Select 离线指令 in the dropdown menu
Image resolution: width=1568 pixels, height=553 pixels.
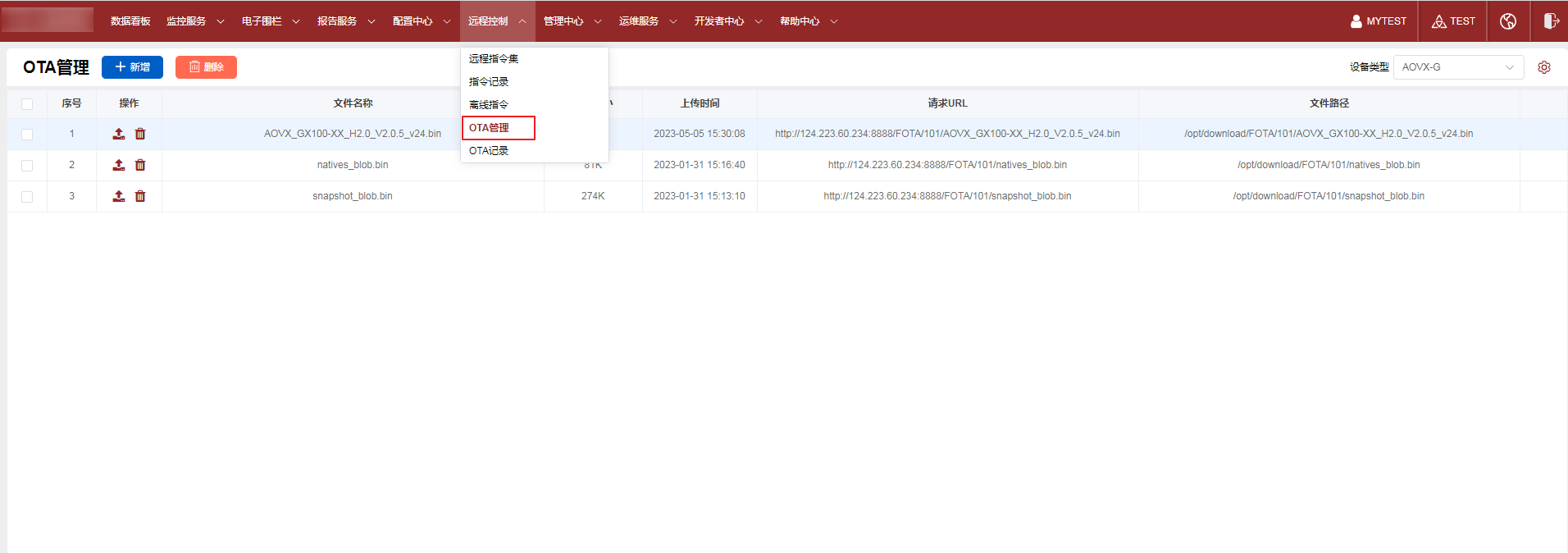(x=489, y=105)
